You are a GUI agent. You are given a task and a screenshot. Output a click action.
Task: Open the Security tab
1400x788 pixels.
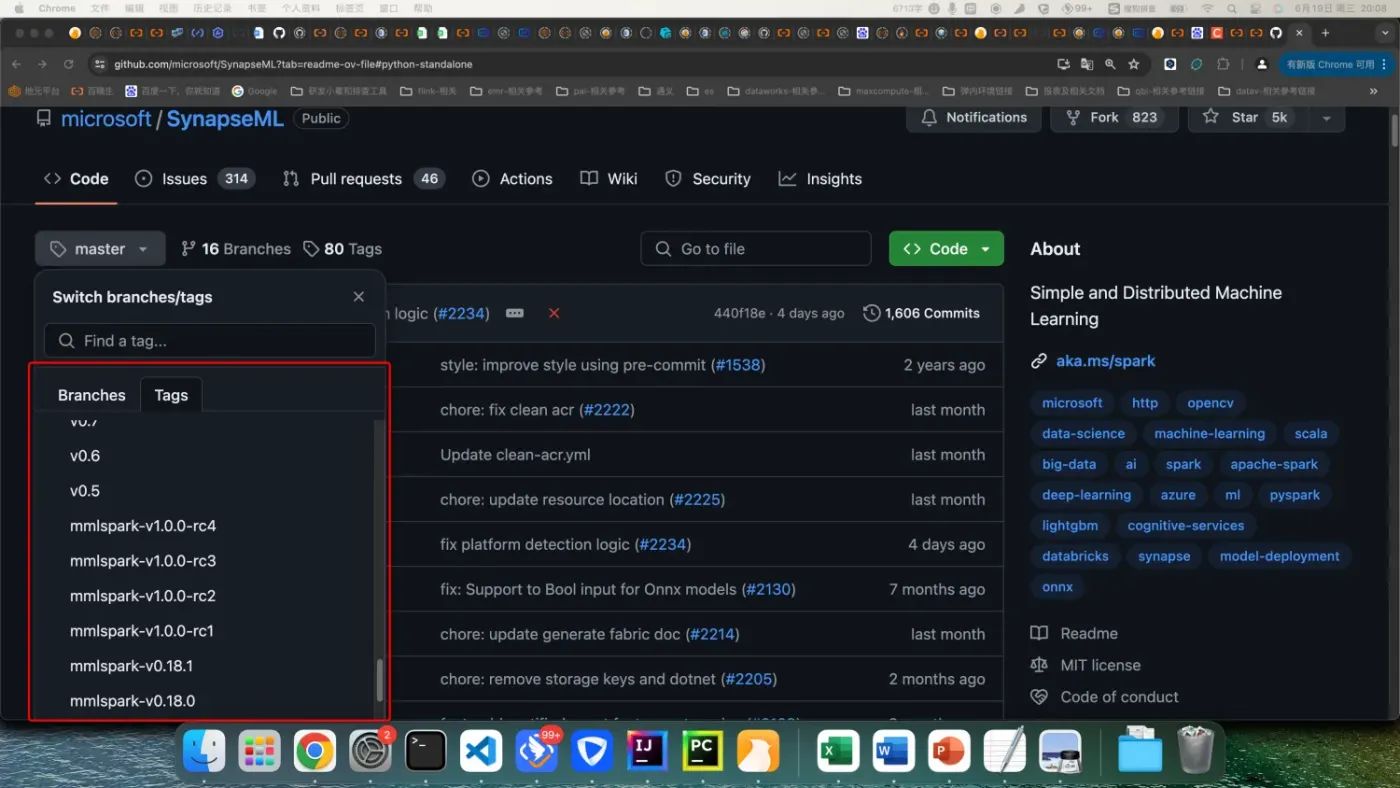point(708,179)
